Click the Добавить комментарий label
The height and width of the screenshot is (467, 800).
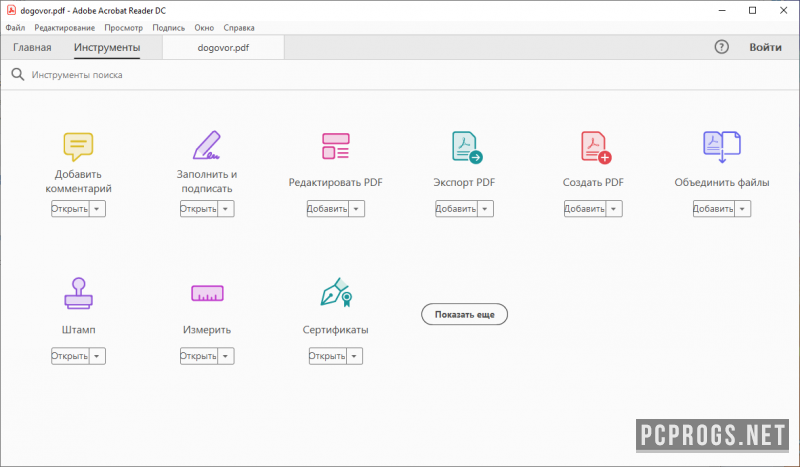[x=78, y=181]
